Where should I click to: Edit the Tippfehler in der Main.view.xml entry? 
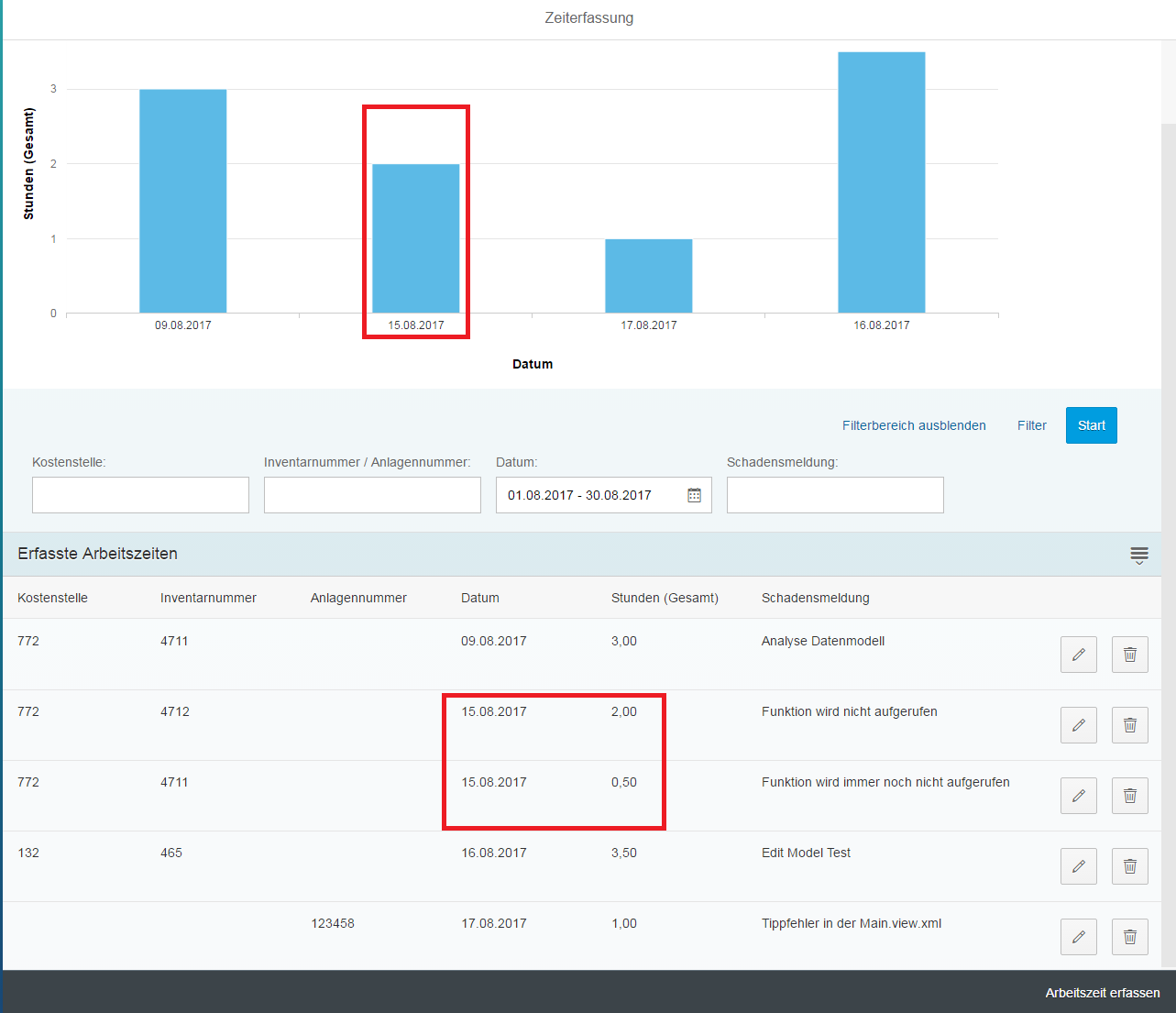(x=1079, y=937)
